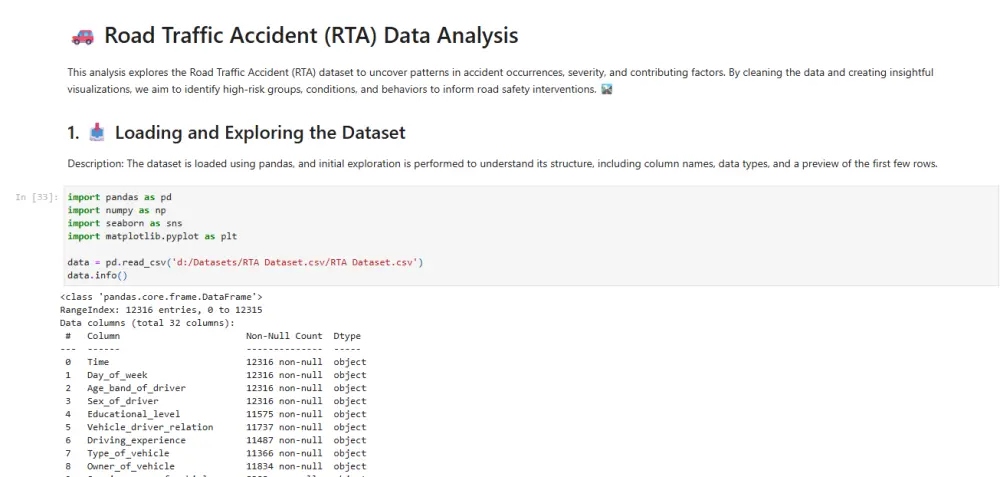Select the In [33] cell prompt
1000x477 pixels.
point(37,197)
